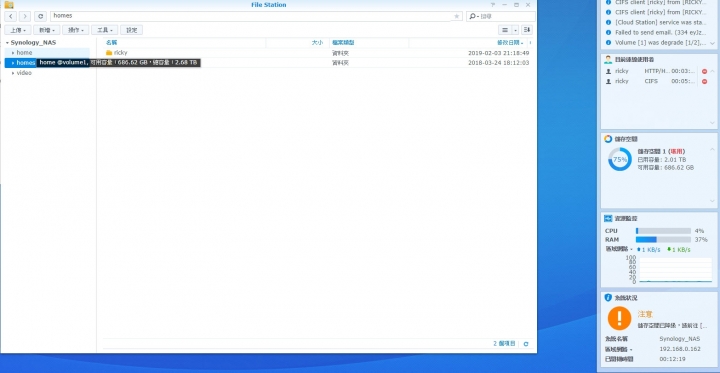Select the video shared folder

point(24,73)
